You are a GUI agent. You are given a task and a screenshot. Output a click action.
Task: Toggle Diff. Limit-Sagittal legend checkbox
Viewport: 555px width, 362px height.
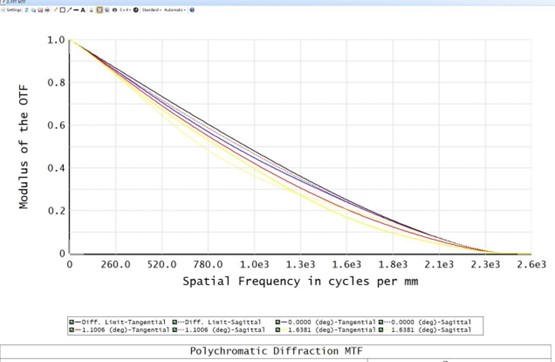[x=174, y=322]
